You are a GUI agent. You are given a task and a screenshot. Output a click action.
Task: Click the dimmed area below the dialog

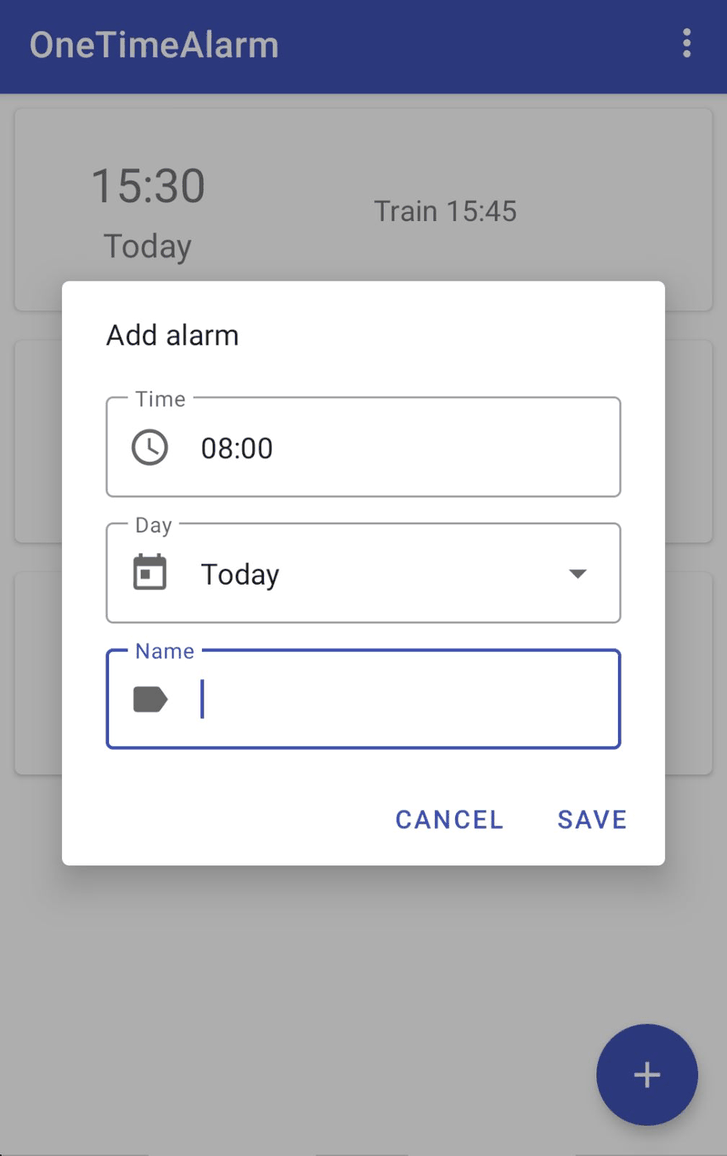300,980
